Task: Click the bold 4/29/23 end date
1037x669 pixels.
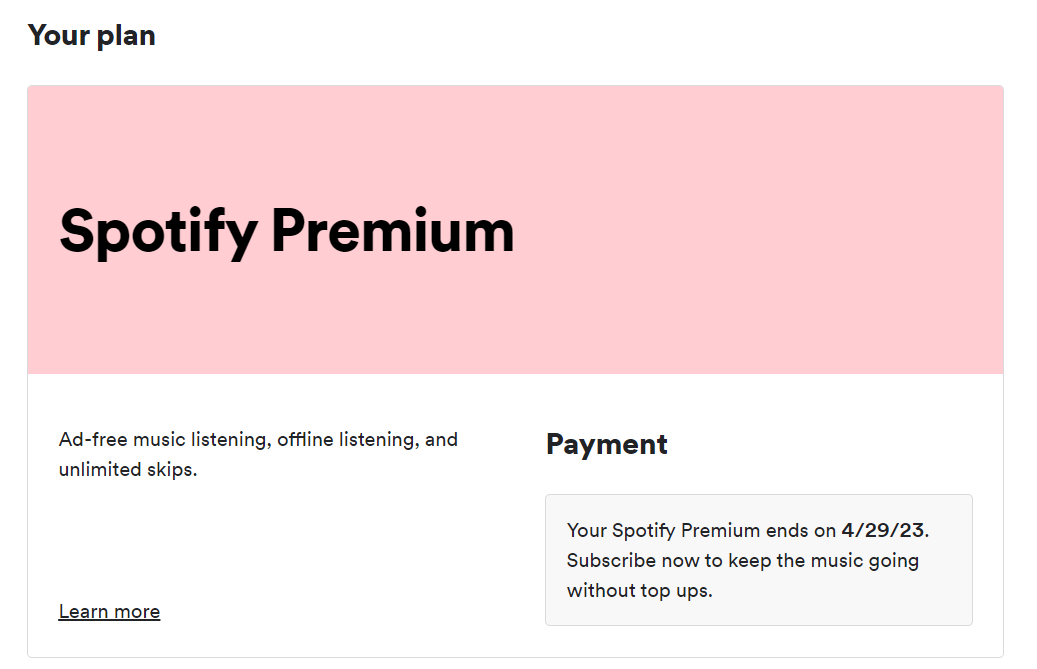Action: [883, 530]
